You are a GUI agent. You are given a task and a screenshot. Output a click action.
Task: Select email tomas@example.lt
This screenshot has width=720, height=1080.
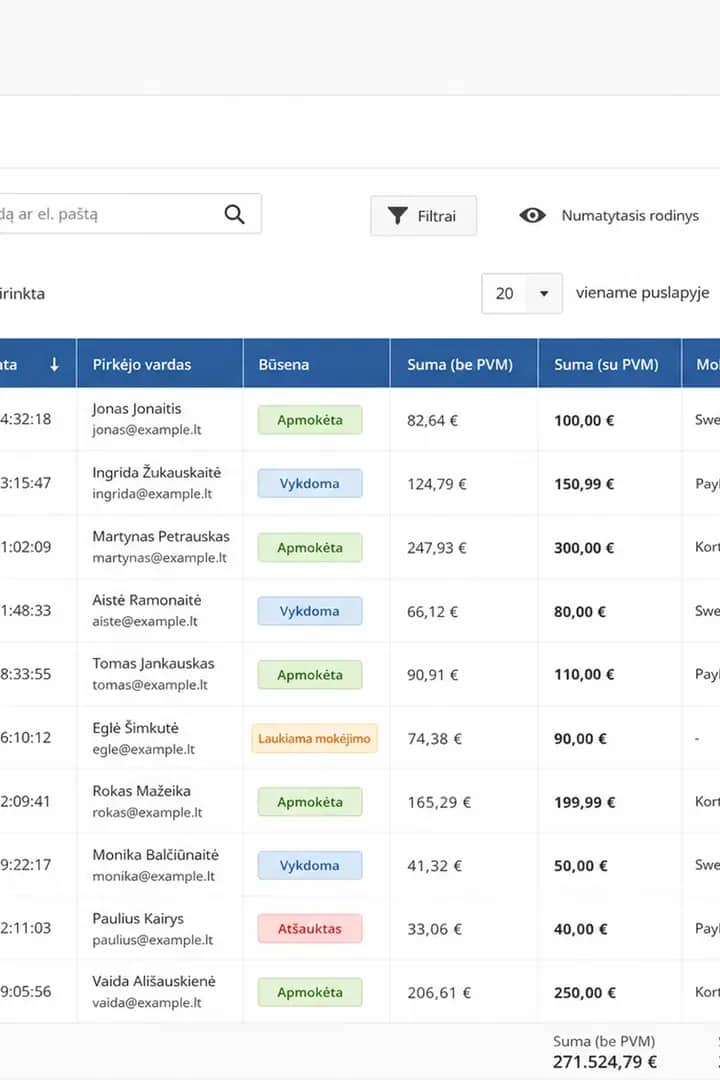pyautogui.click(x=150, y=685)
